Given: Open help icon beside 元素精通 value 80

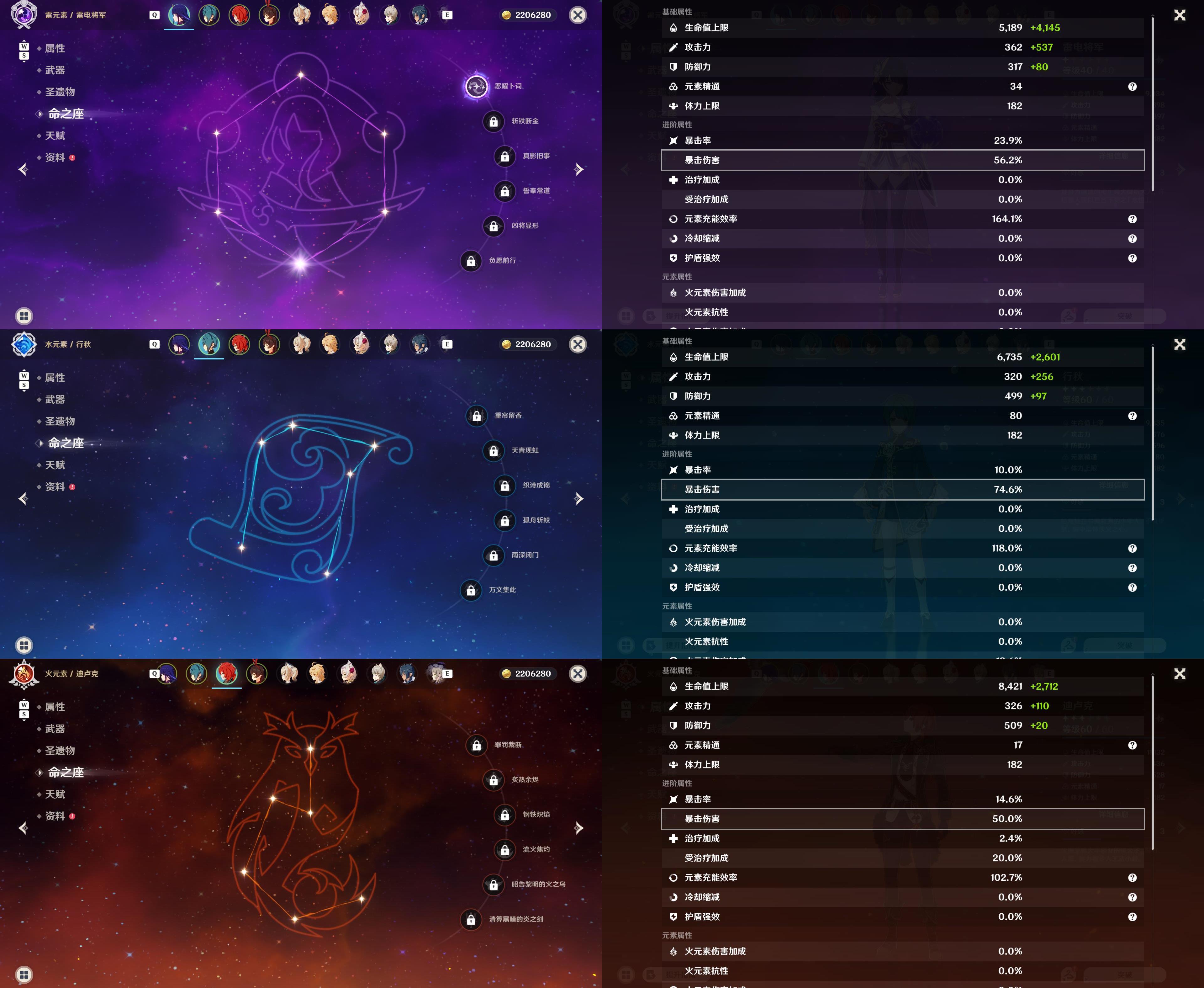Looking at the screenshot, I should coord(1132,416).
